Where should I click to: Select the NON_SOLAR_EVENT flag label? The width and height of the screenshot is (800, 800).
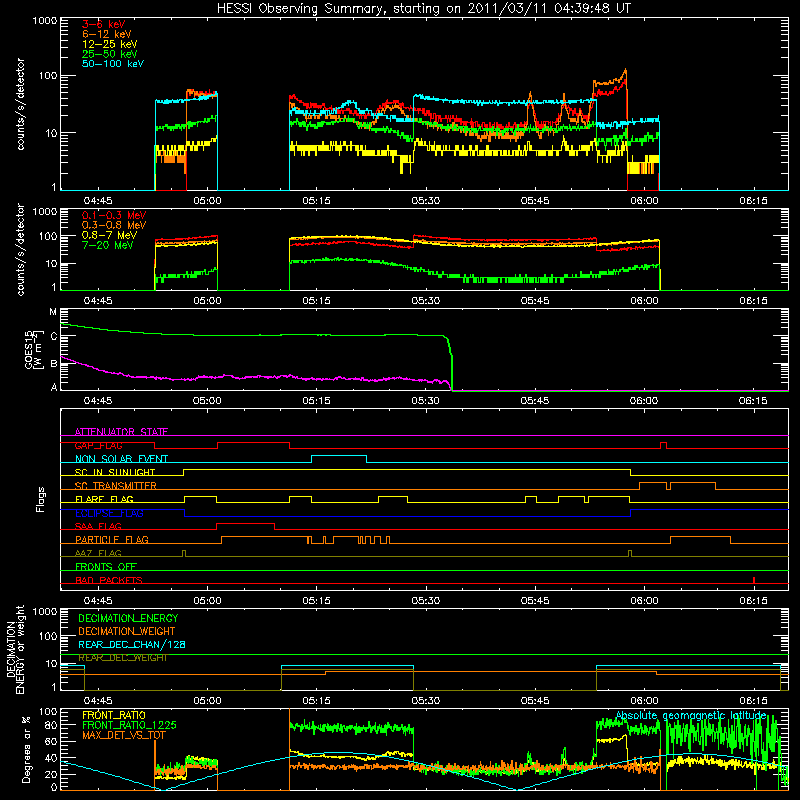pos(121,459)
